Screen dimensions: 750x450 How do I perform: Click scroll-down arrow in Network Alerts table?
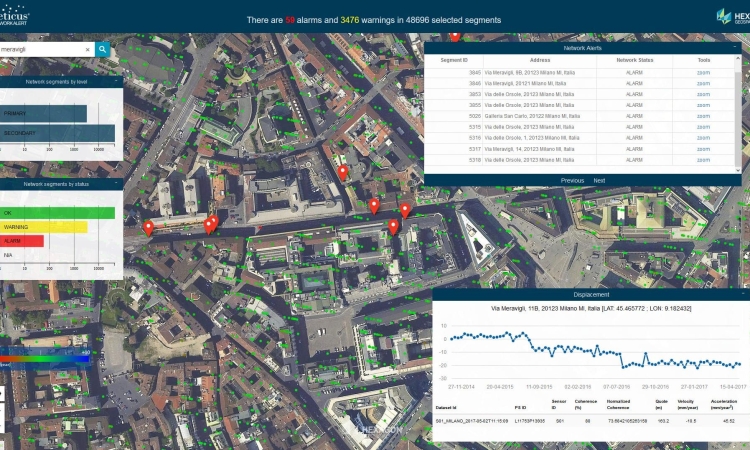tap(738, 170)
